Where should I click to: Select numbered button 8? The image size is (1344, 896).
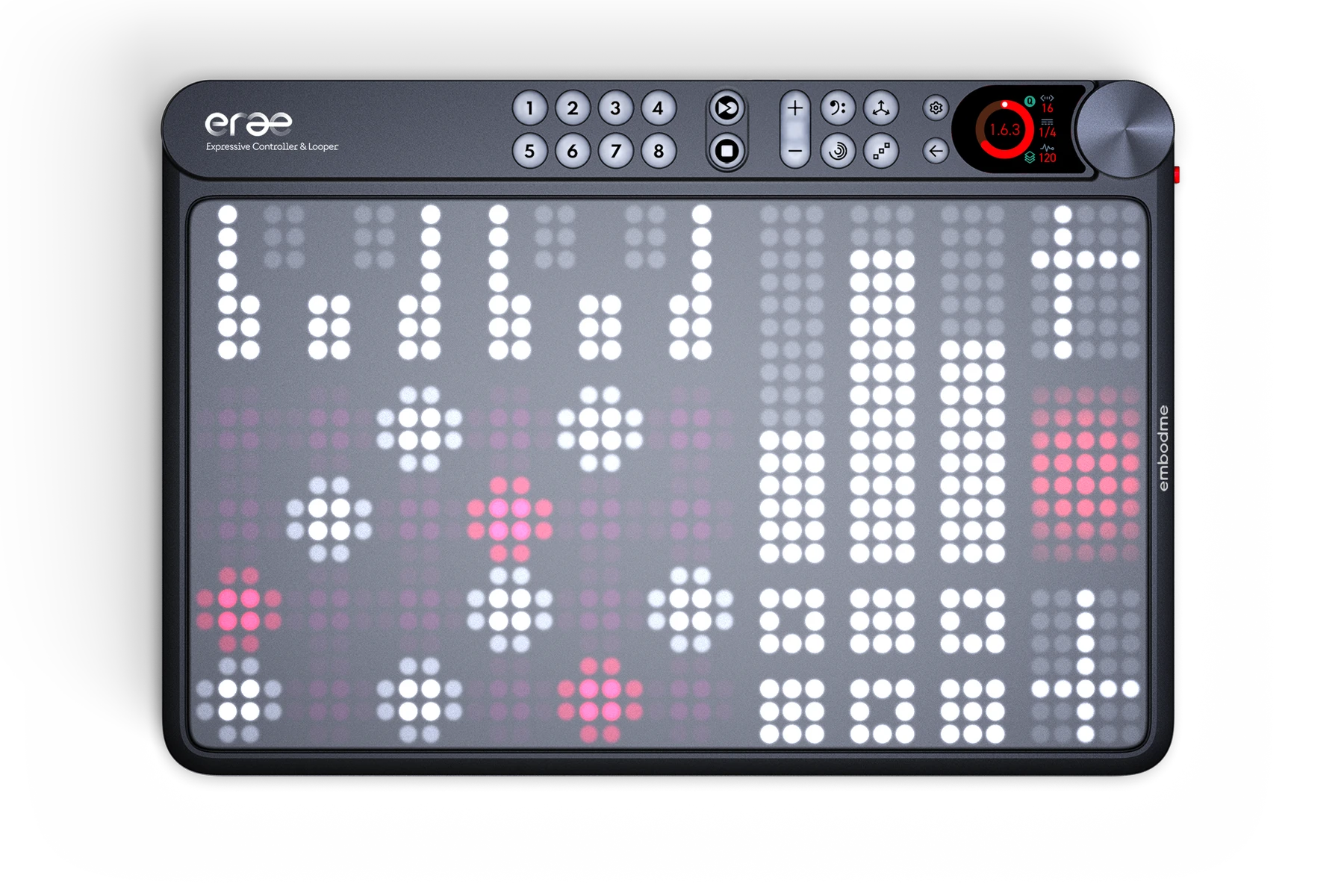[658, 152]
